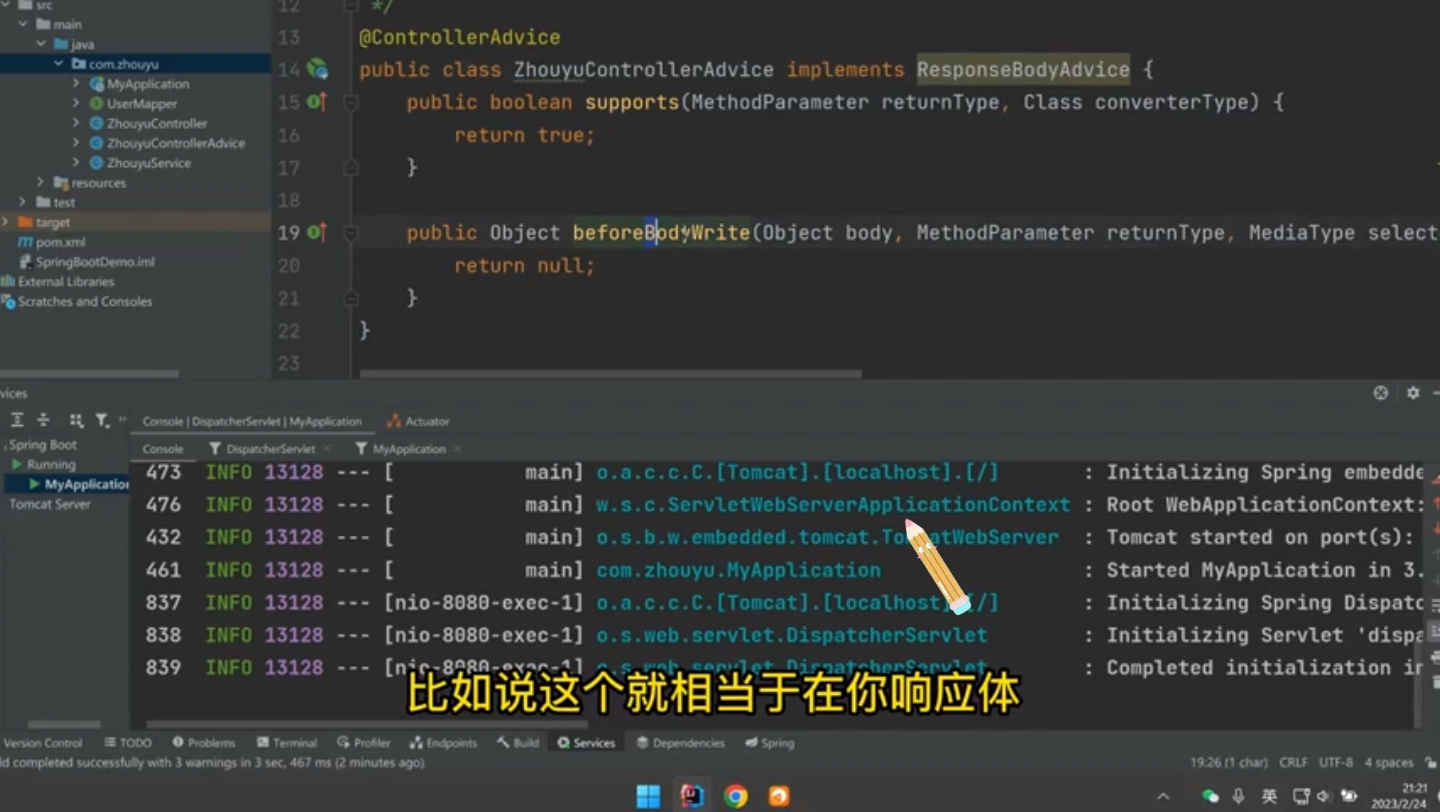
Task: Select MyApplication class in project tree
Action: [148, 84]
